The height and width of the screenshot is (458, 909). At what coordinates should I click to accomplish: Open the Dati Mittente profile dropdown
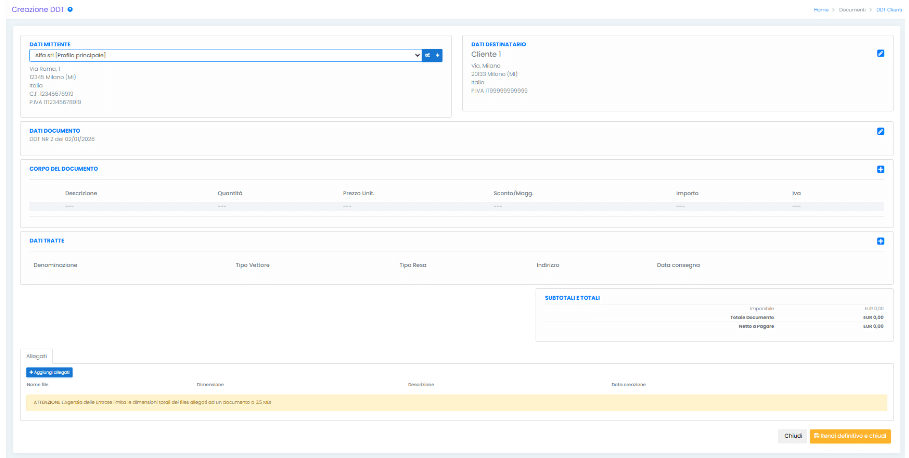[x=225, y=55]
